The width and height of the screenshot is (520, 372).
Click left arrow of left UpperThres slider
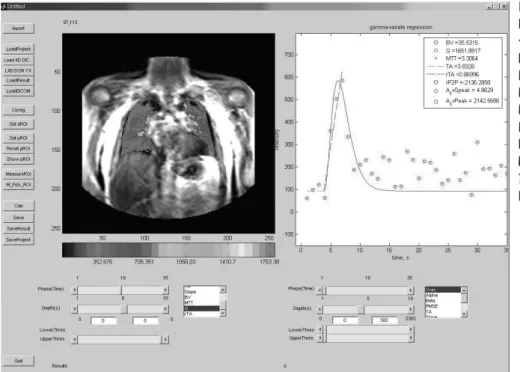point(74,339)
